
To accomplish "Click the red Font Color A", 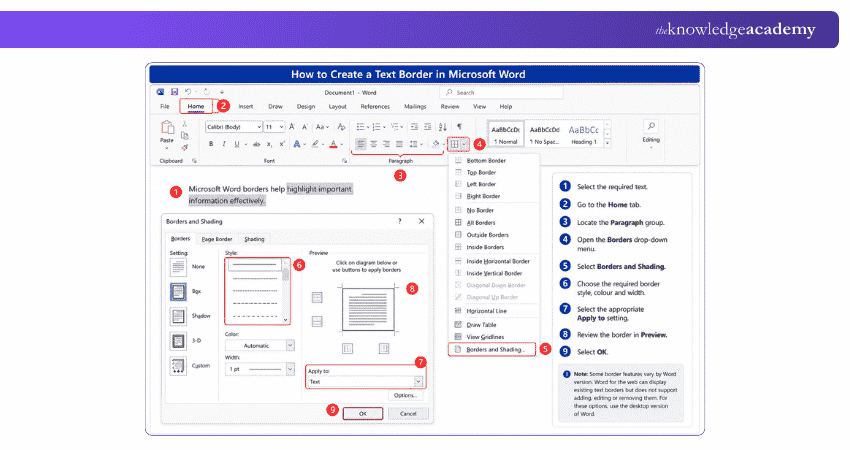I will coord(333,144).
